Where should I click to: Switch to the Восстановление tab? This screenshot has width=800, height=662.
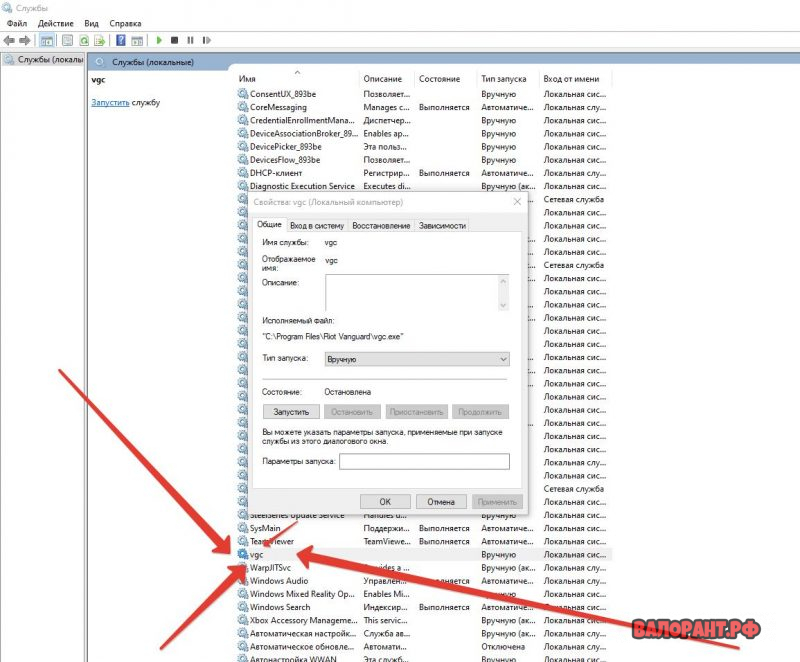pos(381,225)
